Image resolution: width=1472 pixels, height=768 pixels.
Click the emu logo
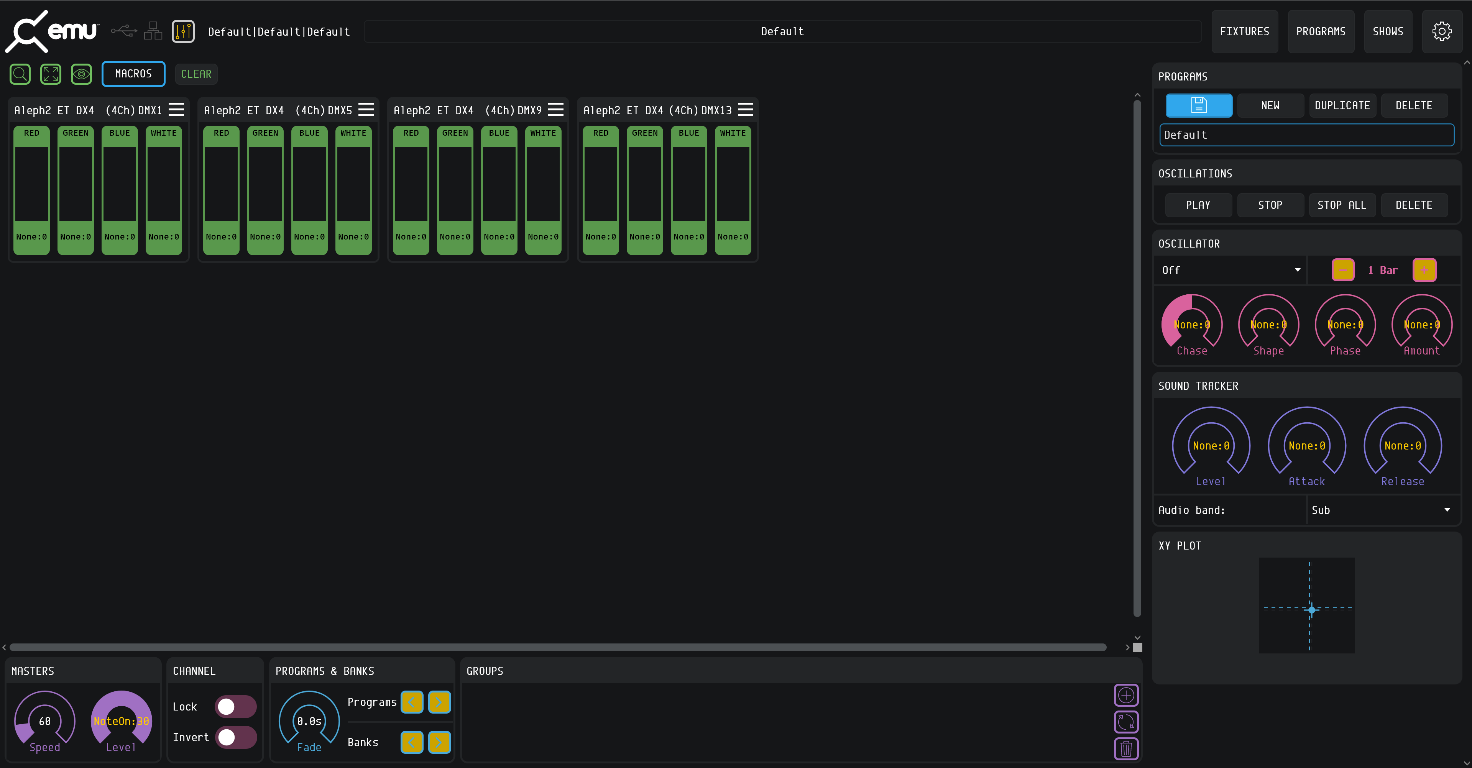52,31
